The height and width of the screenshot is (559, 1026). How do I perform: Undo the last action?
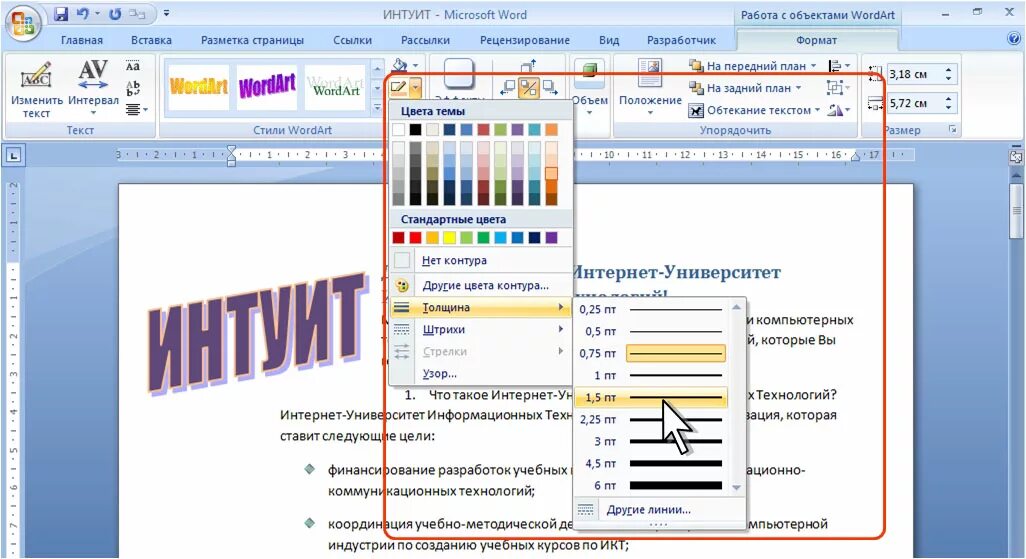point(83,14)
